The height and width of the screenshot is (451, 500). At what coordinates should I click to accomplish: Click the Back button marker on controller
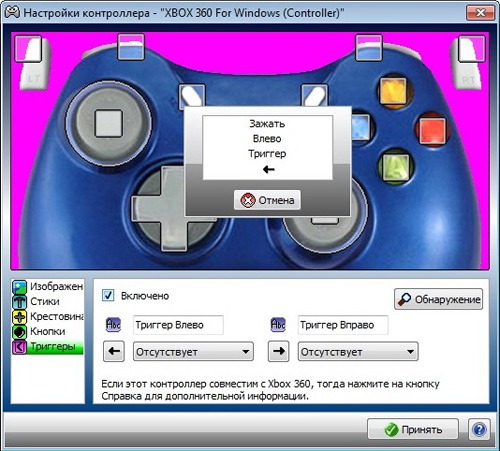192,95
